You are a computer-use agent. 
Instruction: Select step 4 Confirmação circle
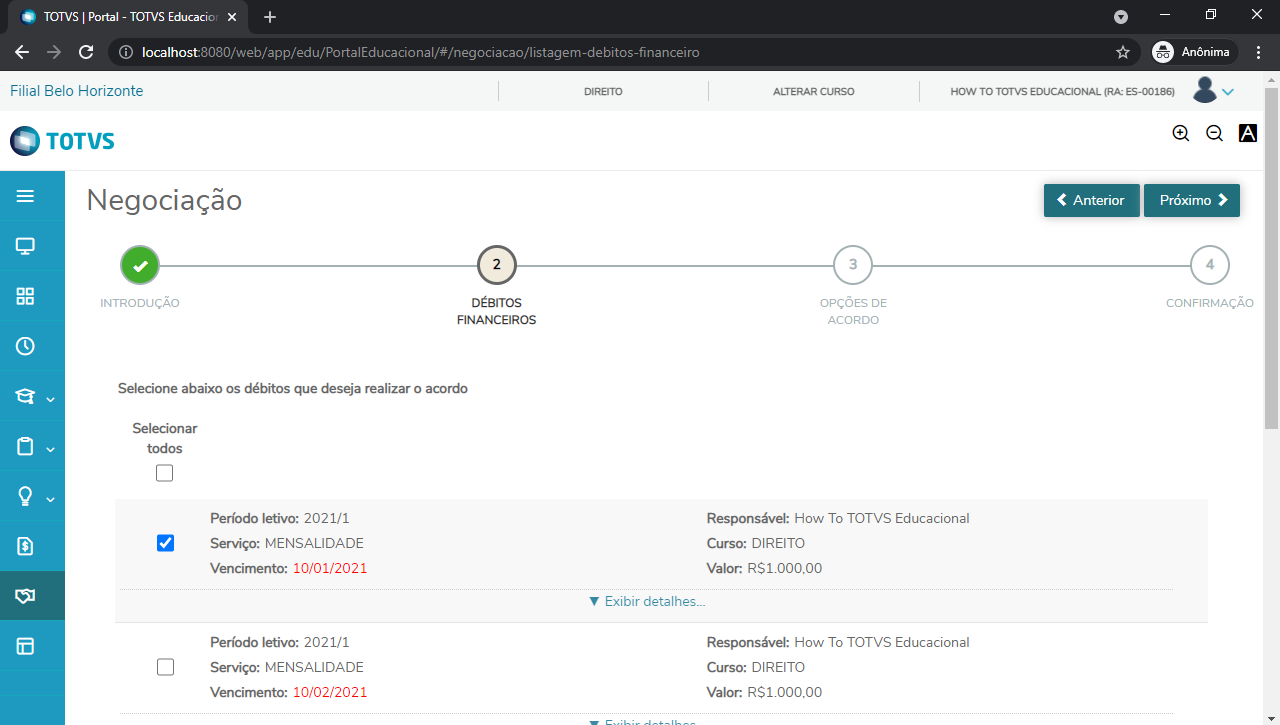pyautogui.click(x=1210, y=265)
